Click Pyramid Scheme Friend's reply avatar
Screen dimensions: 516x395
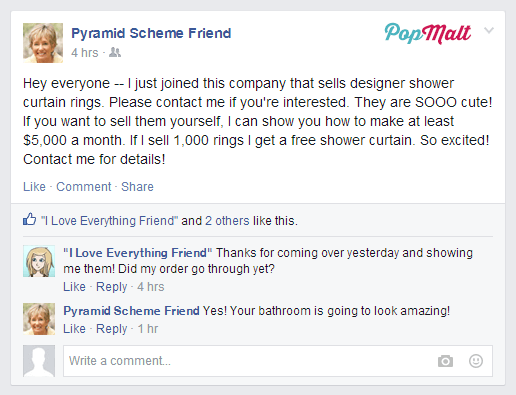[x=39, y=319]
